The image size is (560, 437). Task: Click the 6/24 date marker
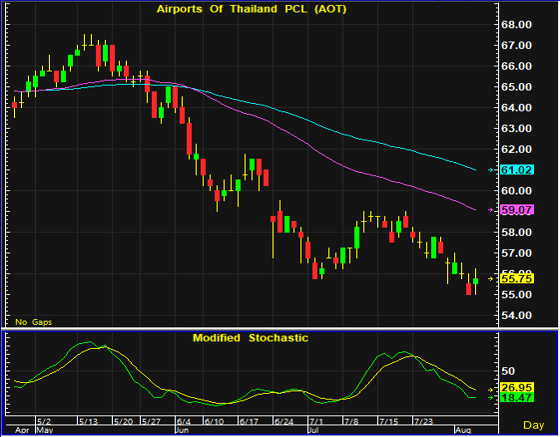(x=284, y=421)
